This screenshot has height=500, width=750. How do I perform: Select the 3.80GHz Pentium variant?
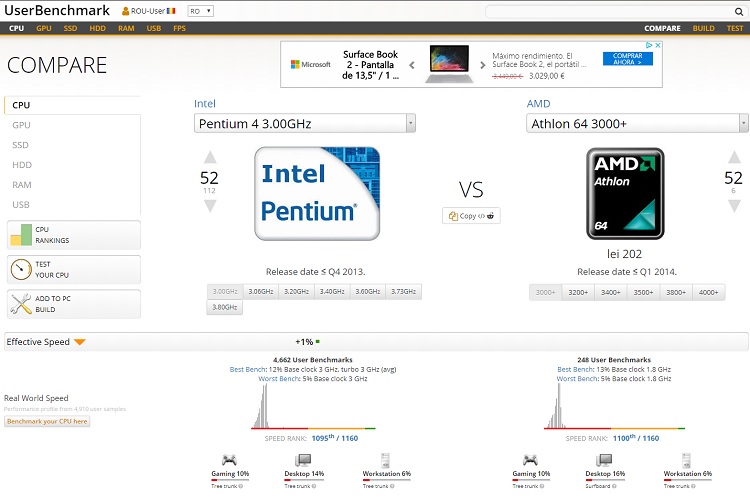226,307
